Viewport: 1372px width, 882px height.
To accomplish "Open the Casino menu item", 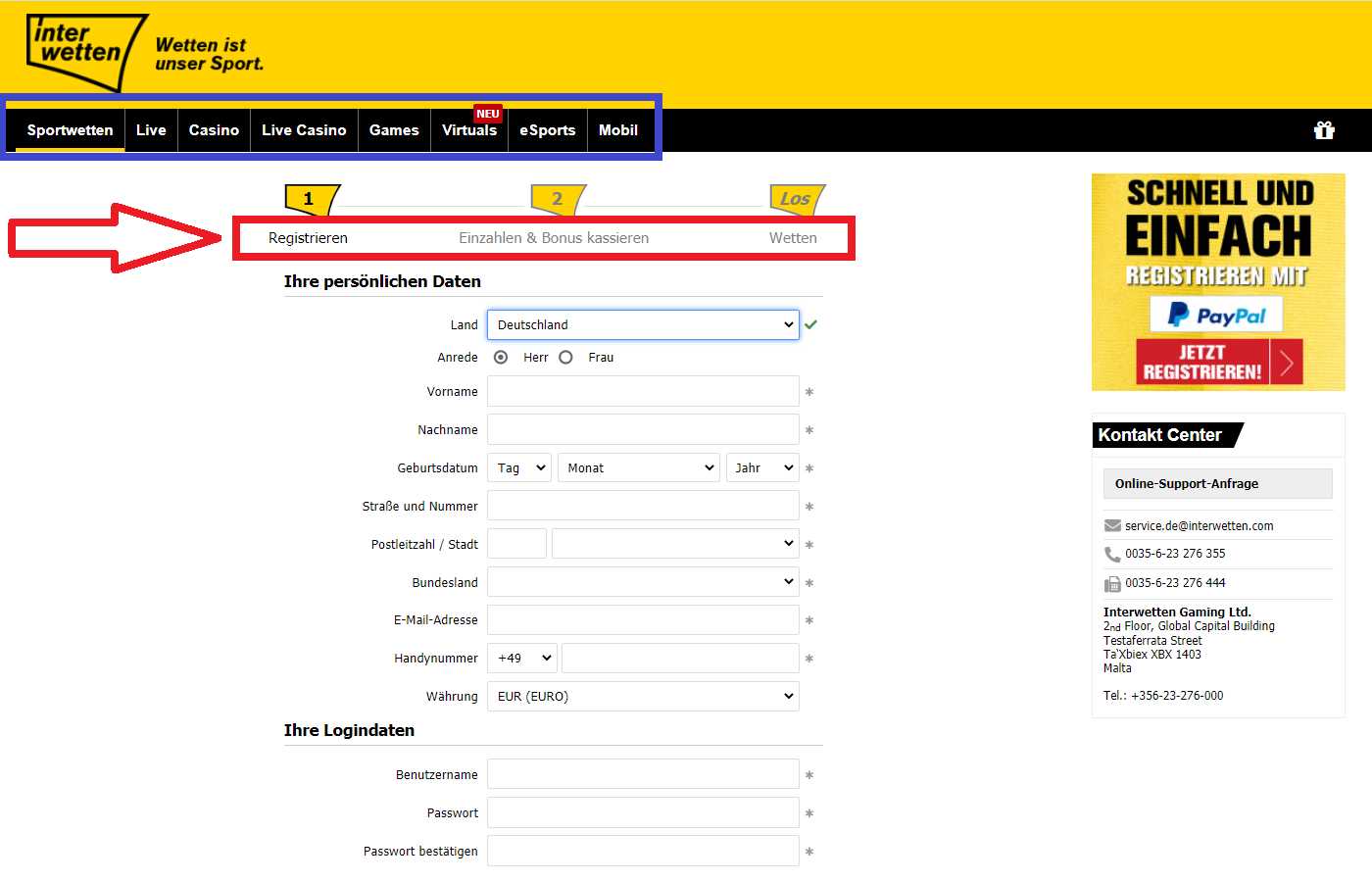I will pos(214,130).
